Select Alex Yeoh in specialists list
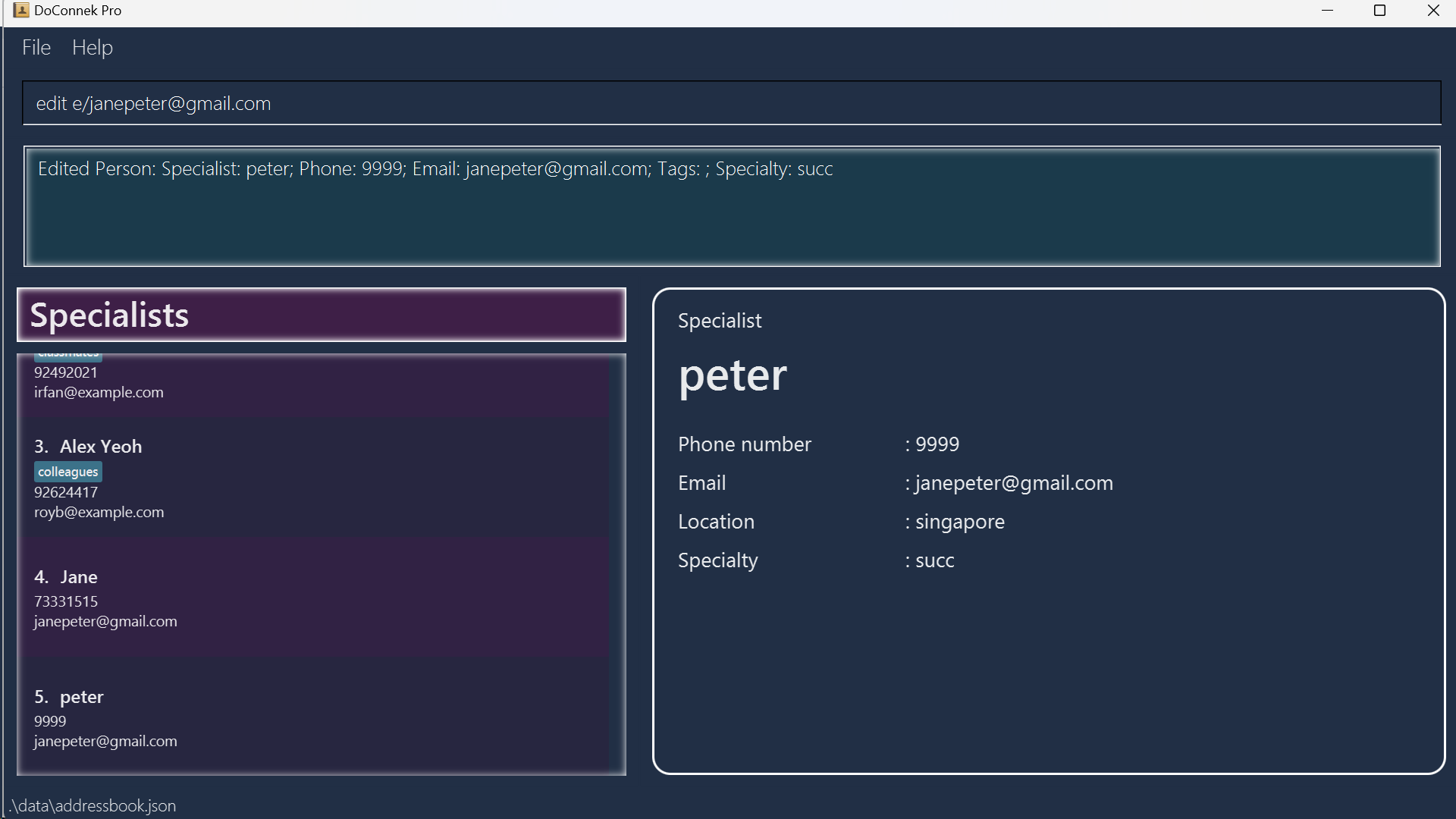 (x=101, y=447)
